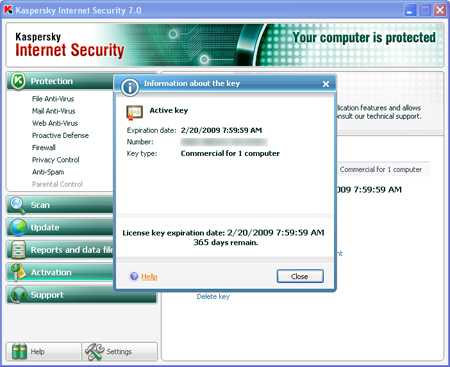The image size is (450, 367).
Task: Open Reports and data files section
Action: tap(60, 250)
